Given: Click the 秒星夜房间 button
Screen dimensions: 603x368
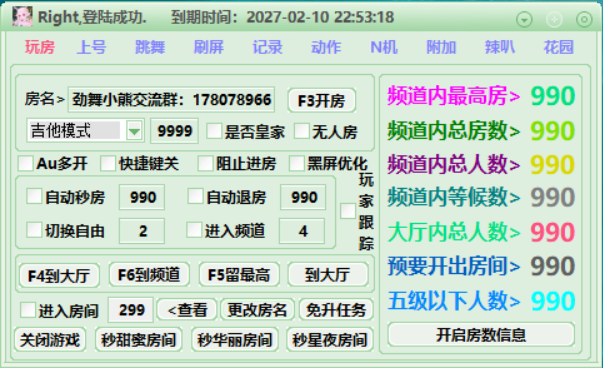Looking at the screenshot, I should (x=330, y=340).
